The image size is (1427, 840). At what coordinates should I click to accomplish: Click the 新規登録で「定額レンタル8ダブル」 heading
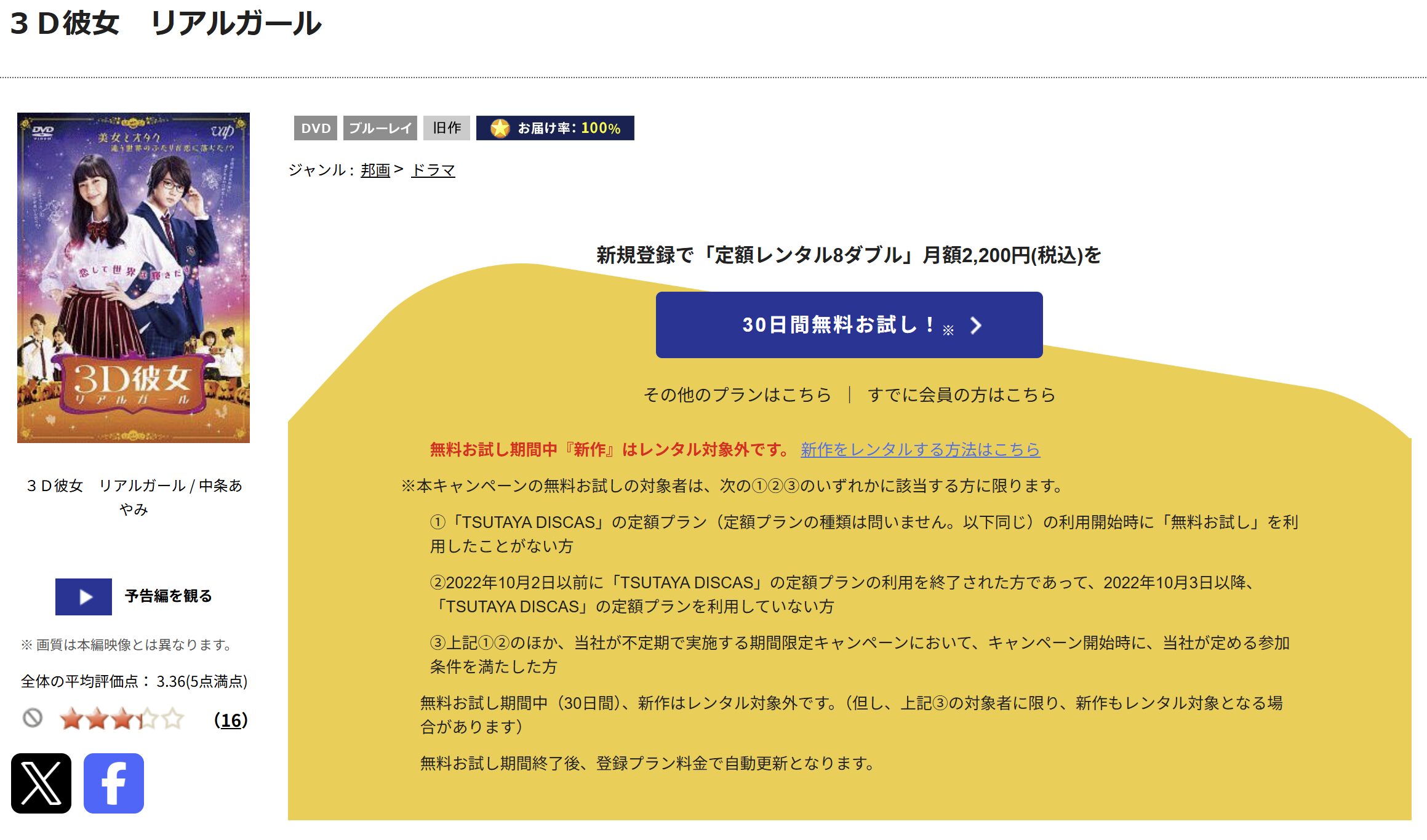click(x=849, y=255)
